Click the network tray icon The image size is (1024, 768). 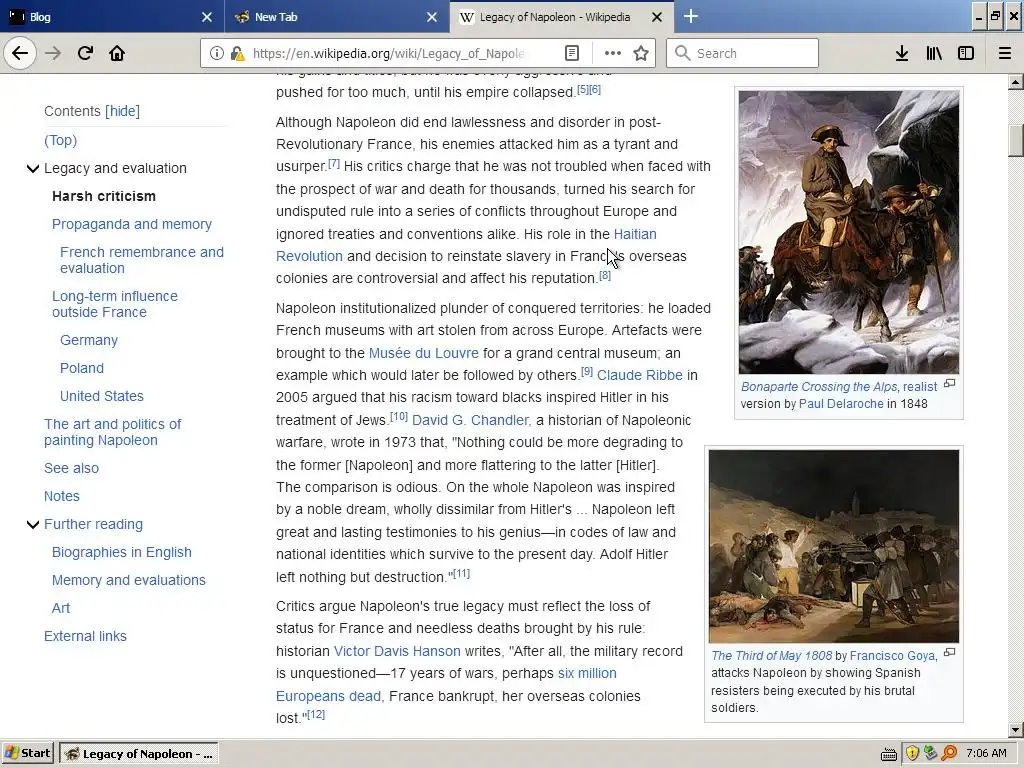pyautogui.click(x=930, y=754)
